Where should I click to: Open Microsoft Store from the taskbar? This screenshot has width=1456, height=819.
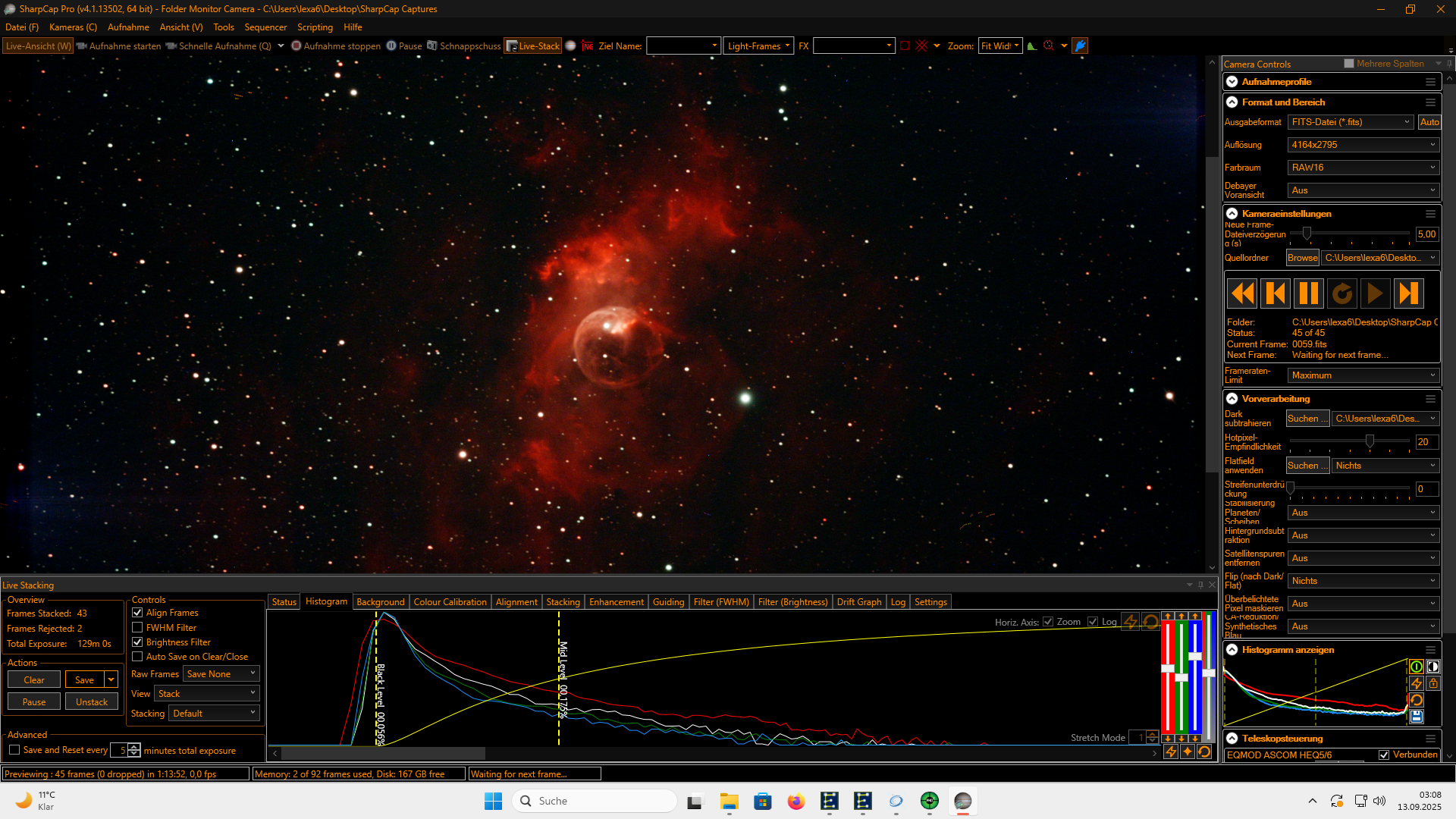(x=763, y=801)
